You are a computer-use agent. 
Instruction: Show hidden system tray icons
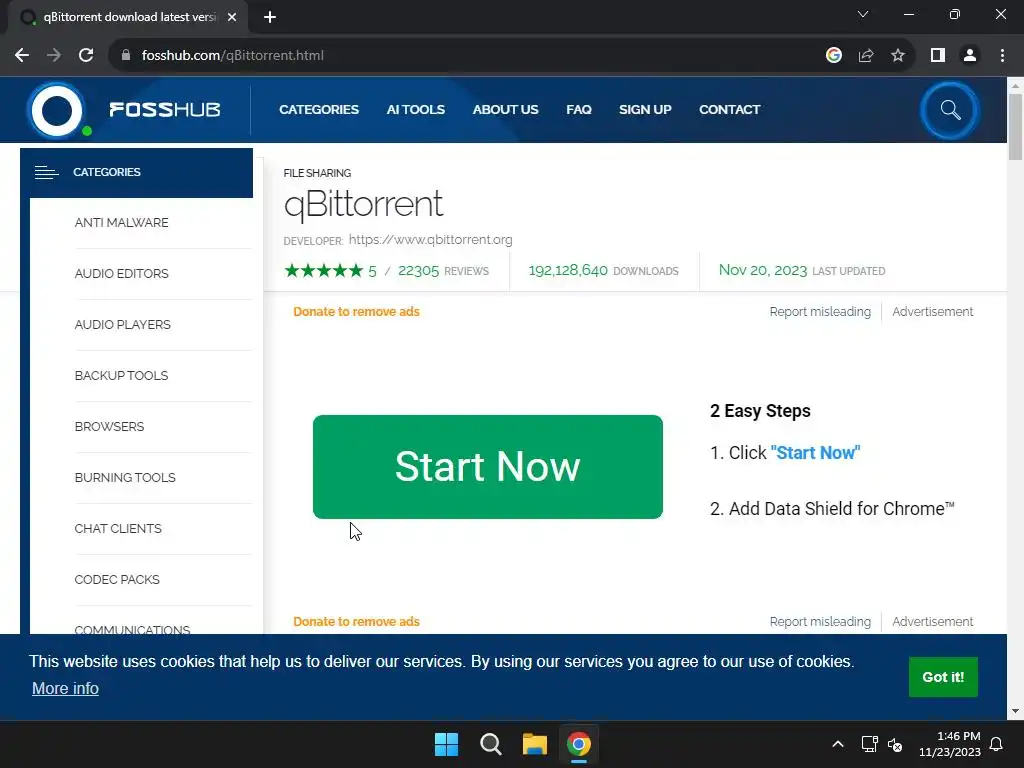click(838, 744)
